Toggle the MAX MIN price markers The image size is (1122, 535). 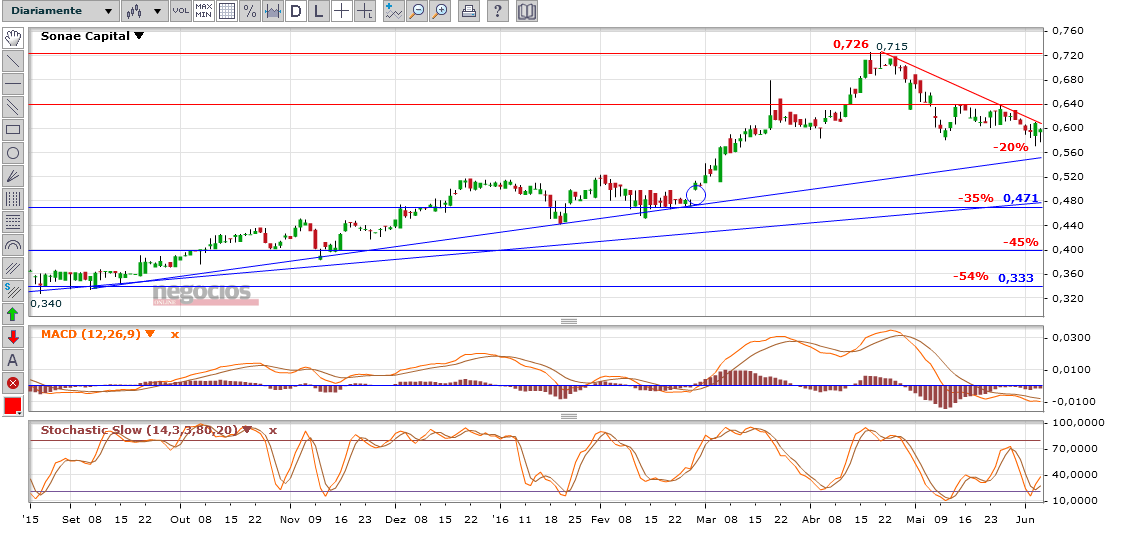[x=203, y=12]
